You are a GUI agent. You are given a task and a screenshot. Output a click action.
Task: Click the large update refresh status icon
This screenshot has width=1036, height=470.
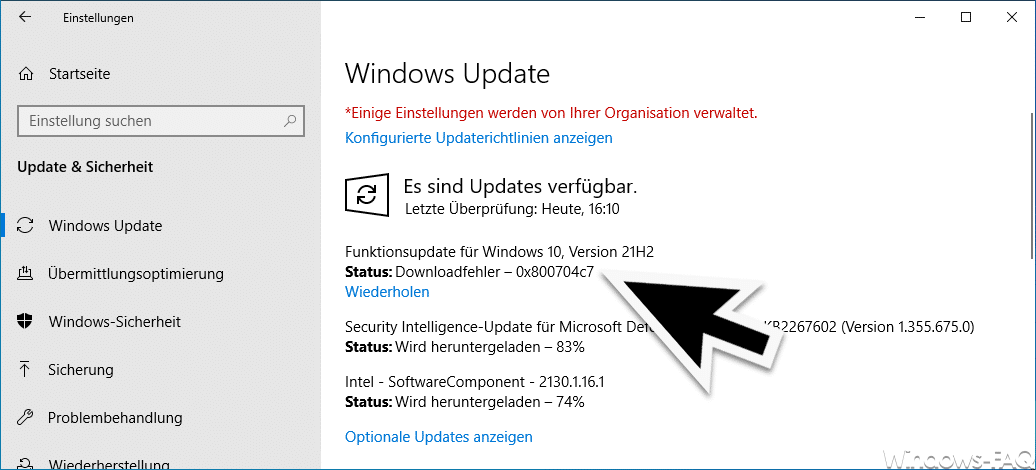point(365,195)
